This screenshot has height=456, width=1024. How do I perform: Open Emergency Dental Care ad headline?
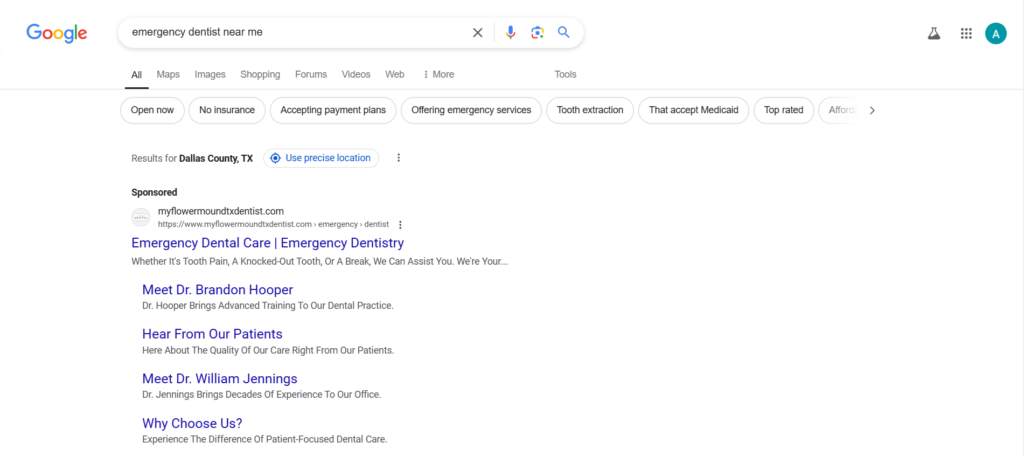(x=268, y=243)
